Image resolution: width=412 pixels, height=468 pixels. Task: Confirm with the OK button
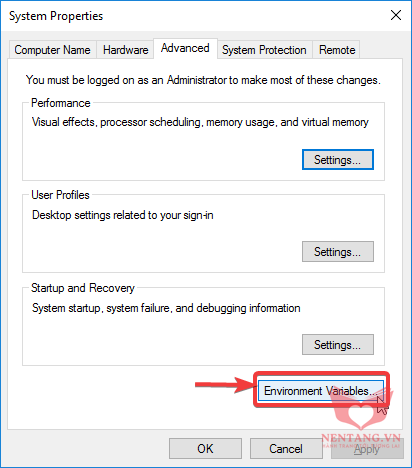205,449
